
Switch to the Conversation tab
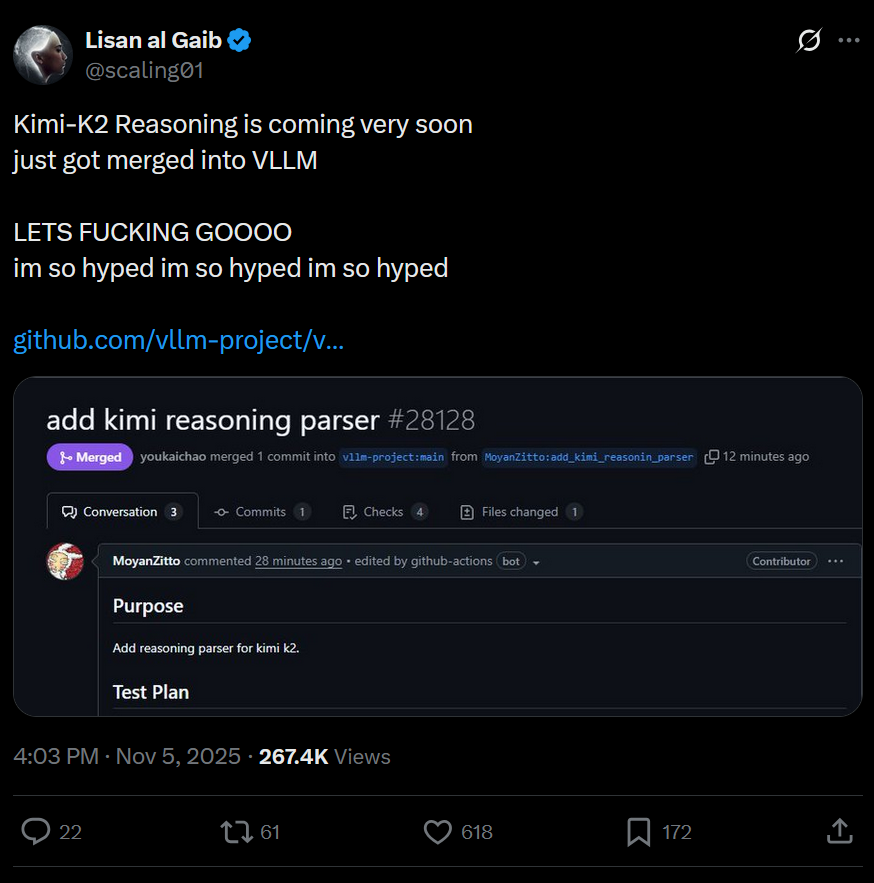(x=121, y=512)
